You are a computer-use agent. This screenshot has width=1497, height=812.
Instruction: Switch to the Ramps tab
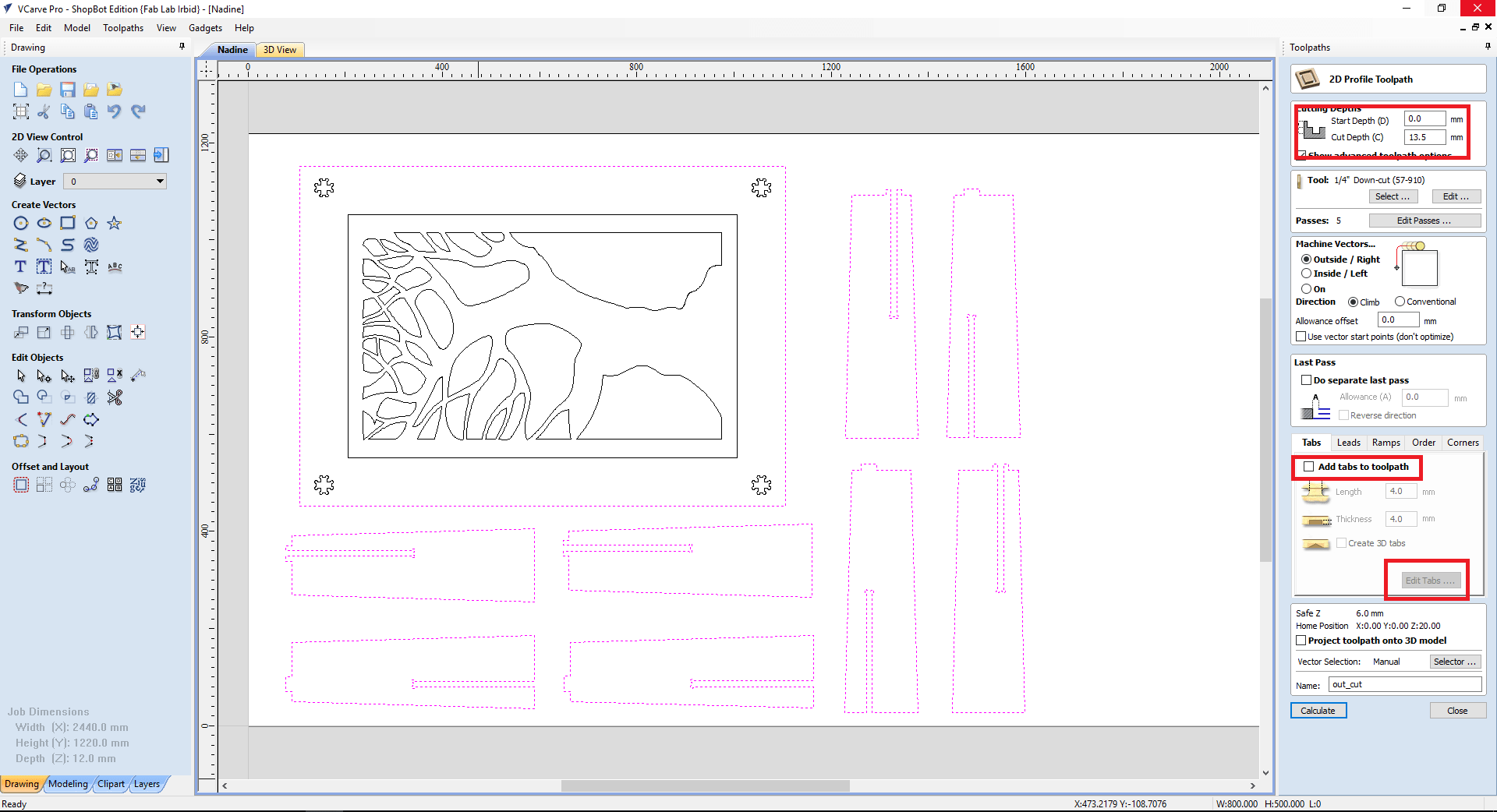click(1386, 443)
